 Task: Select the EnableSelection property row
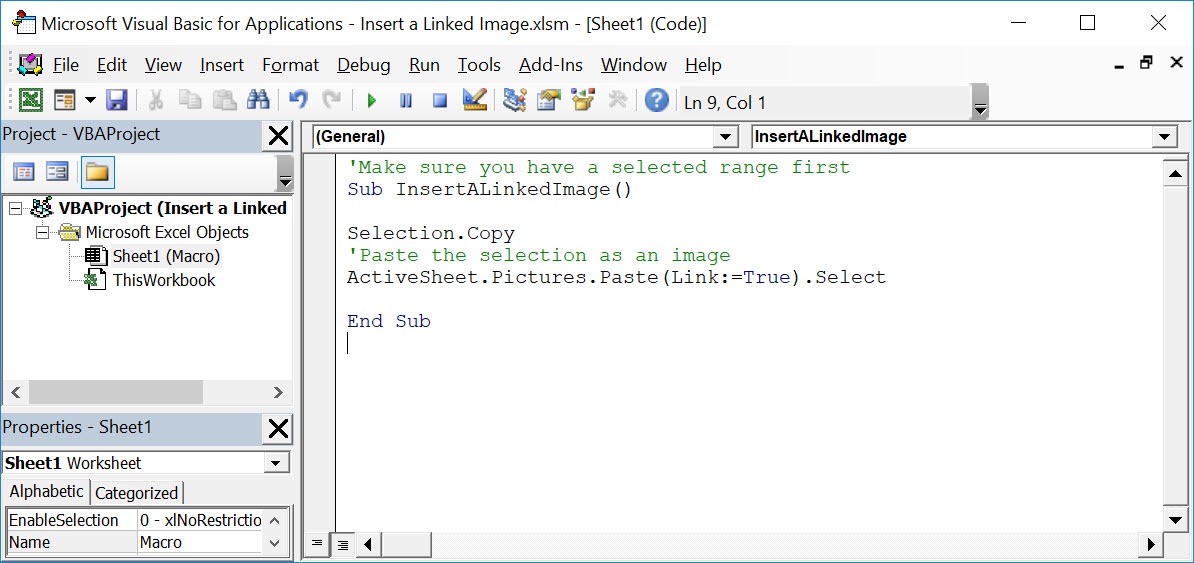[134, 520]
